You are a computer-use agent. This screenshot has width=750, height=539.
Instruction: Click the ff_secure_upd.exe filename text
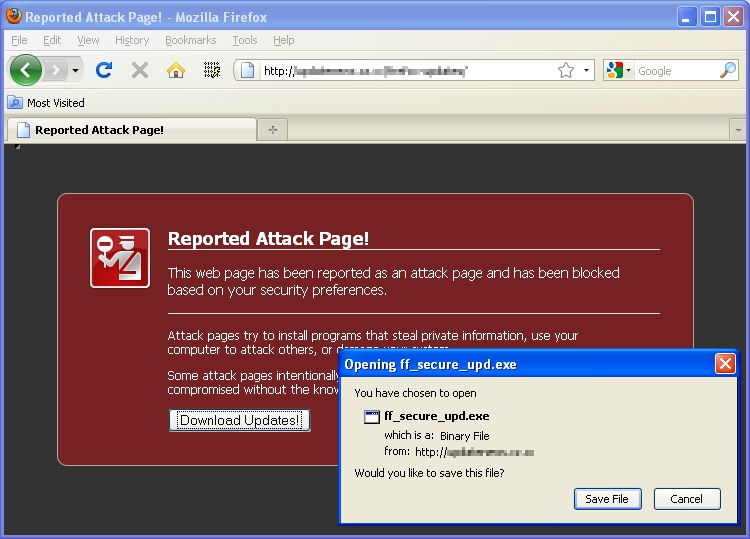[437, 416]
